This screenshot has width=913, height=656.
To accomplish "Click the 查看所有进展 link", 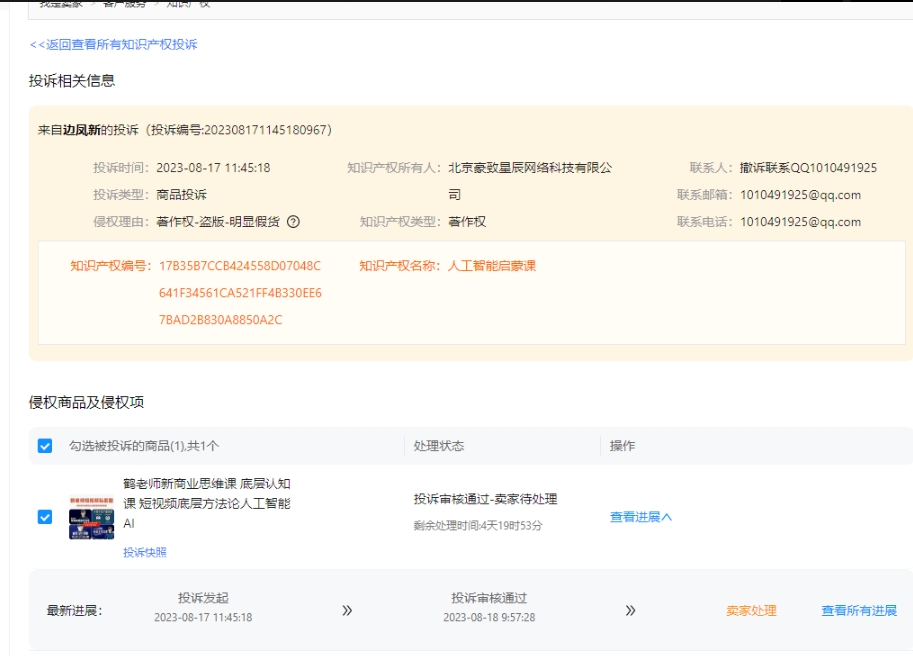I will point(859,611).
